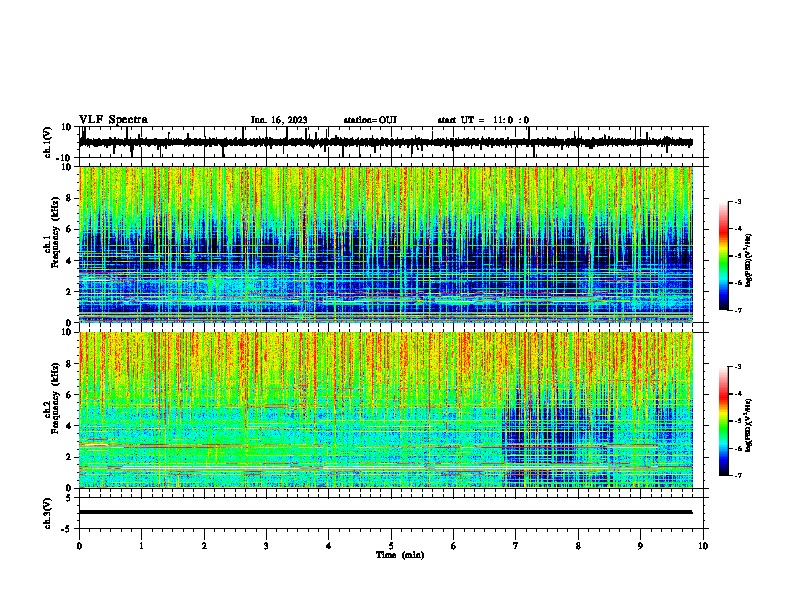Click time axis tick label "6"

(454, 546)
